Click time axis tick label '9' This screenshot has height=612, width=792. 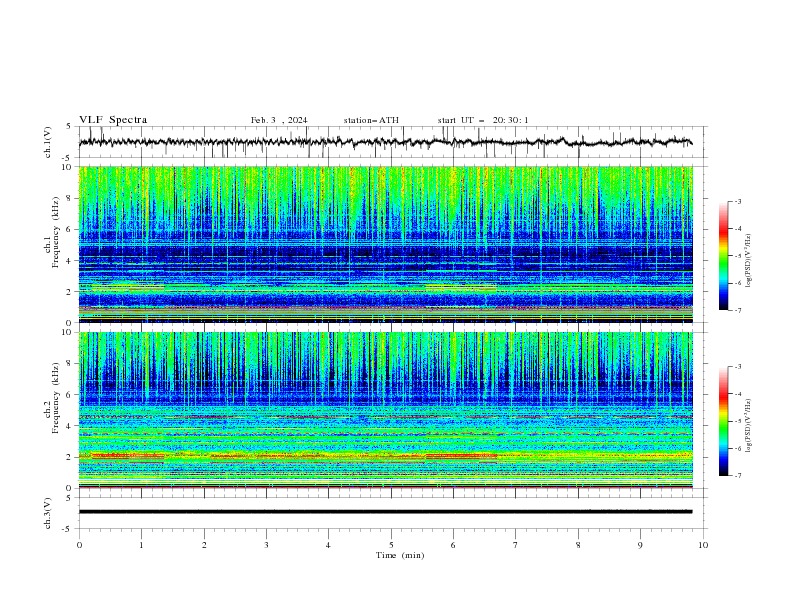[x=640, y=545]
